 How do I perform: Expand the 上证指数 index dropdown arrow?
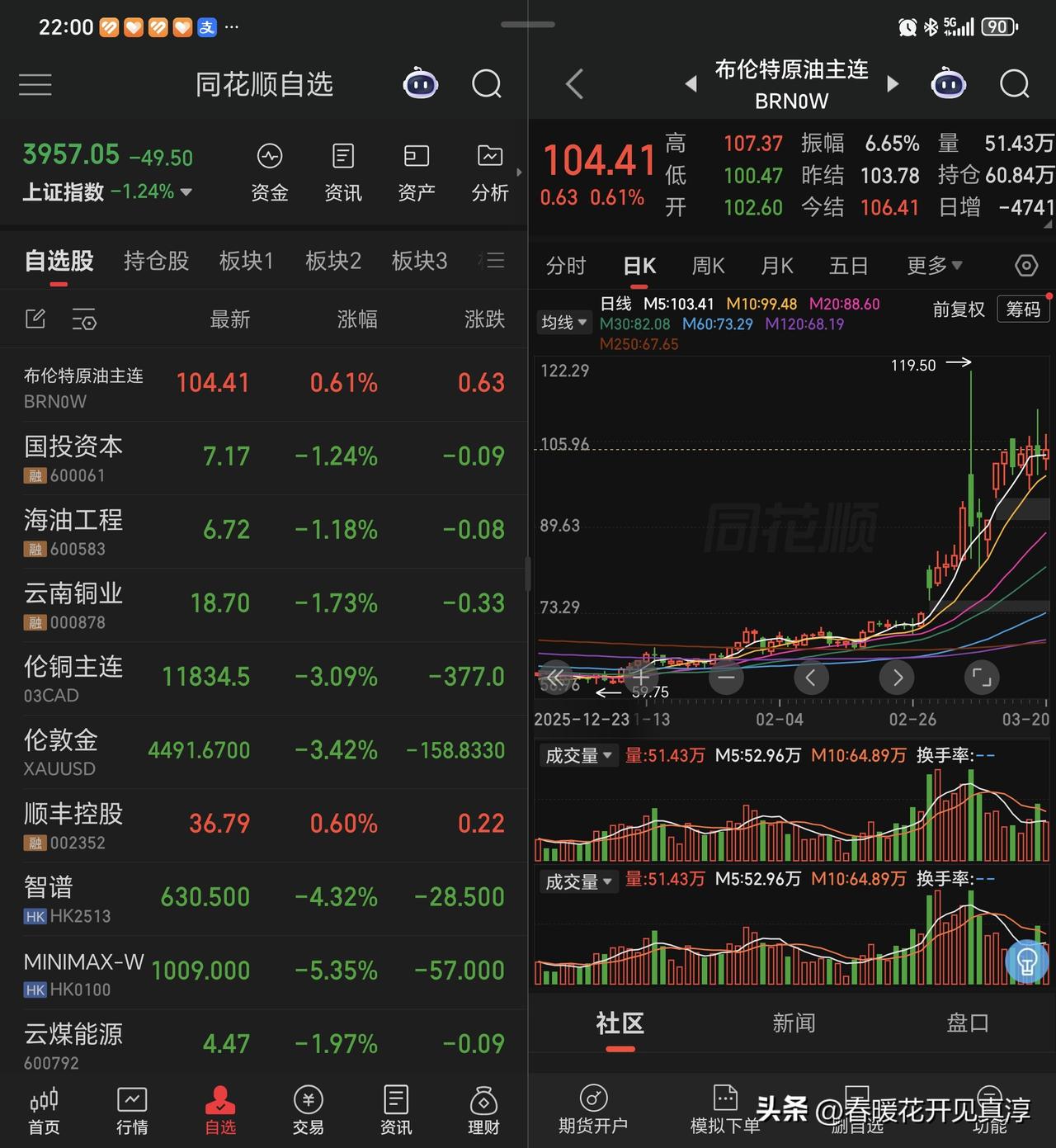[x=186, y=191]
